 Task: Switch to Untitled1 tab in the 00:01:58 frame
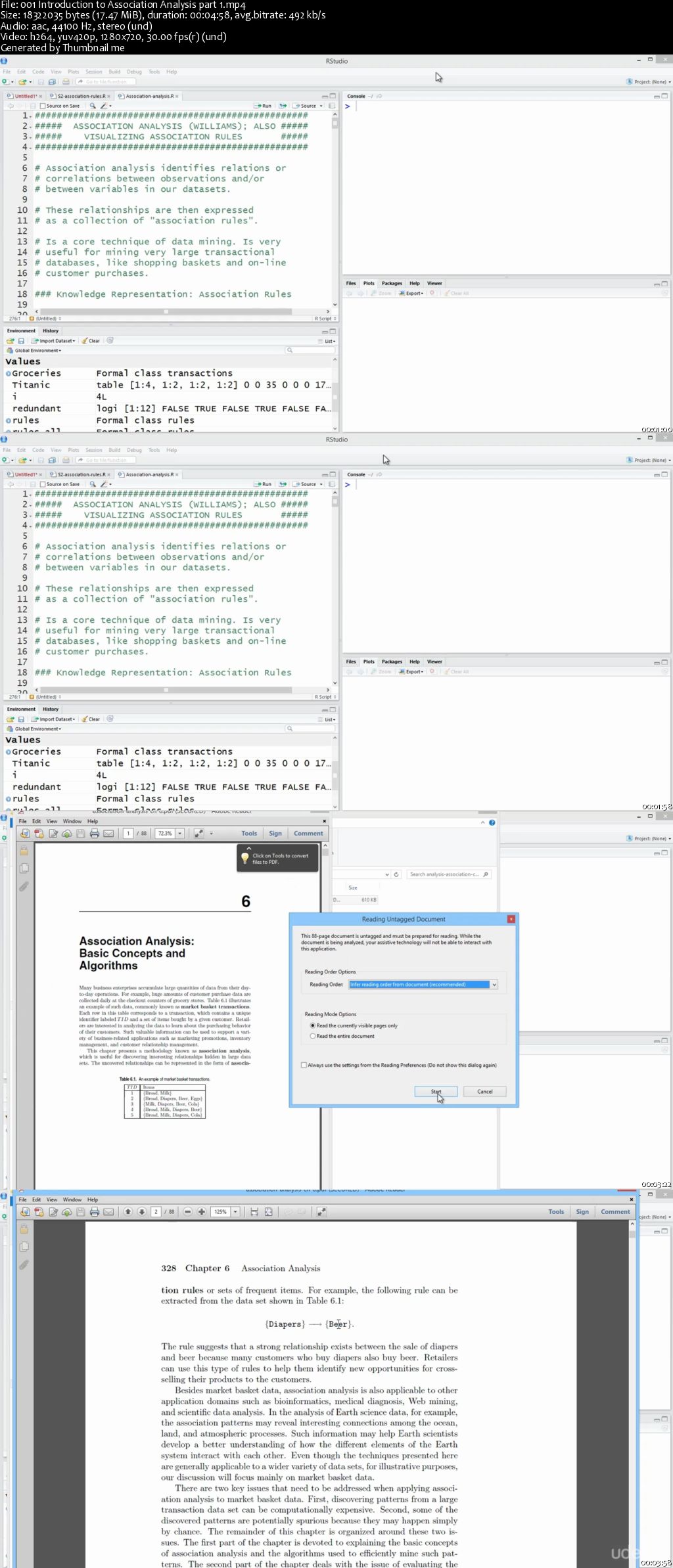25,474
